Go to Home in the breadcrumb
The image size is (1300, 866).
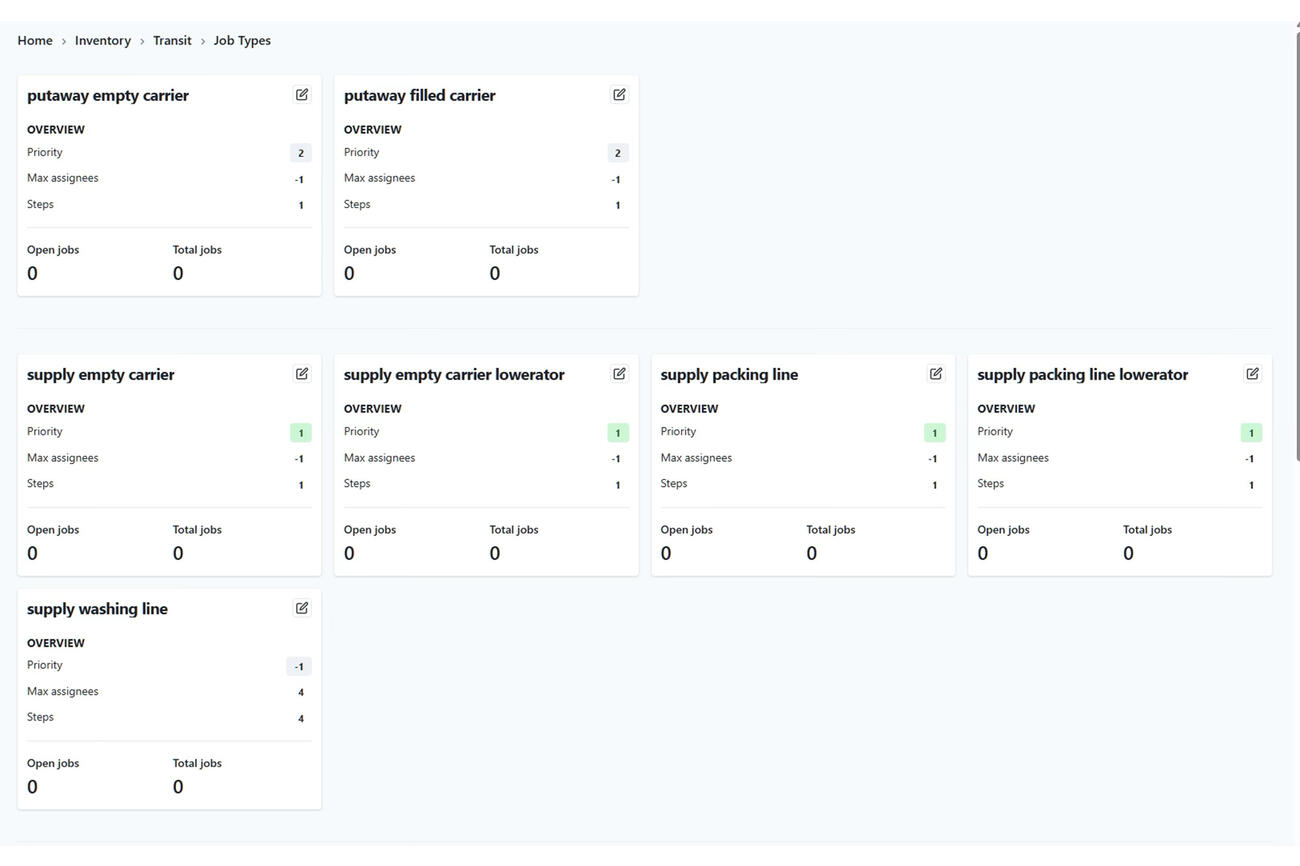[35, 41]
